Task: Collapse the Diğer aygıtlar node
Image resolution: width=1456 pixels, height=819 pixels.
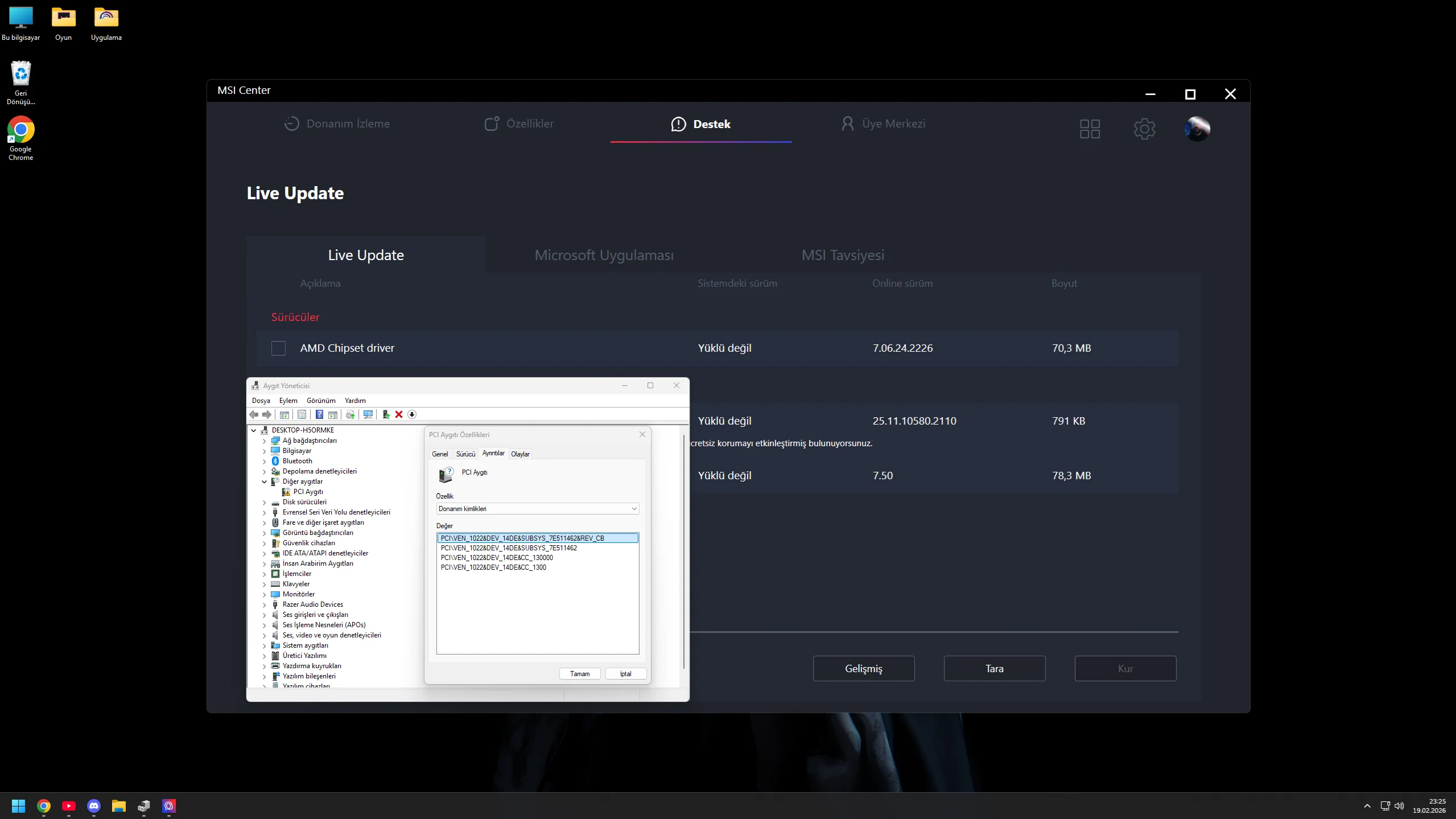Action: tap(264, 481)
